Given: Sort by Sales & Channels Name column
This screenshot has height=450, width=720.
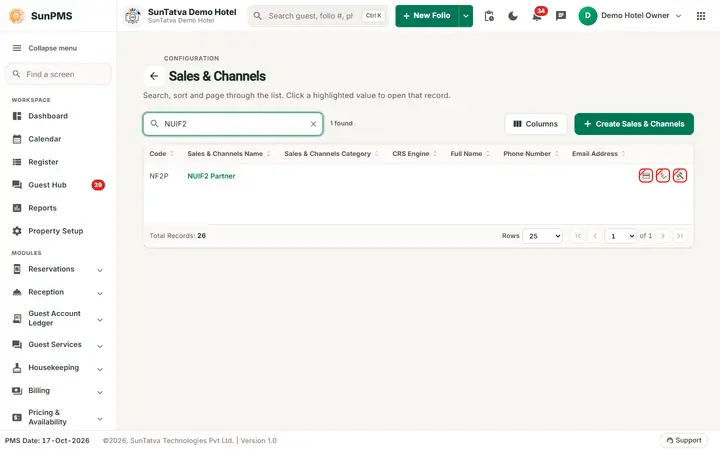Looking at the screenshot, I should coord(229,154).
